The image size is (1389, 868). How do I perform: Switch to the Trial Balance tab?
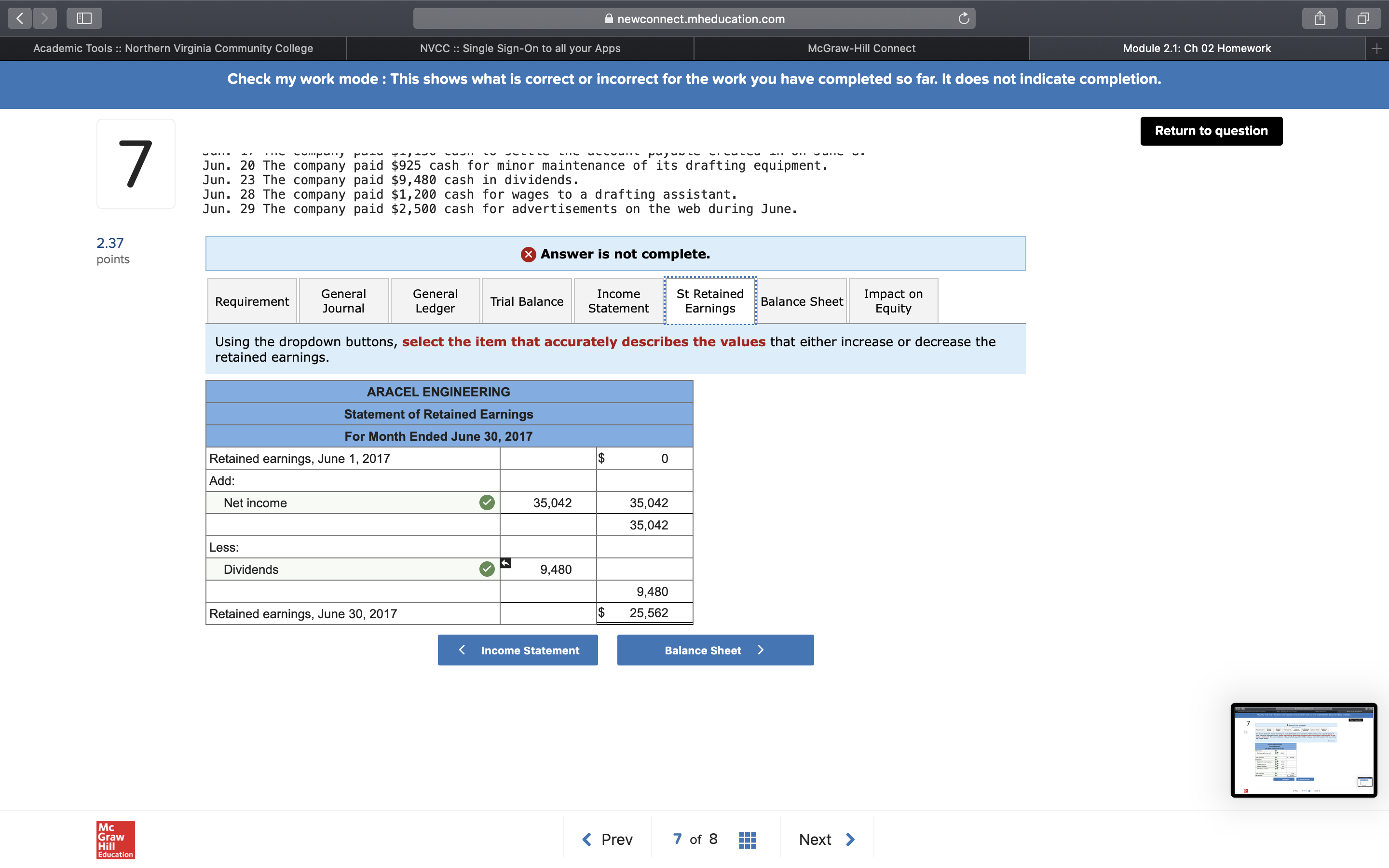[526, 300]
